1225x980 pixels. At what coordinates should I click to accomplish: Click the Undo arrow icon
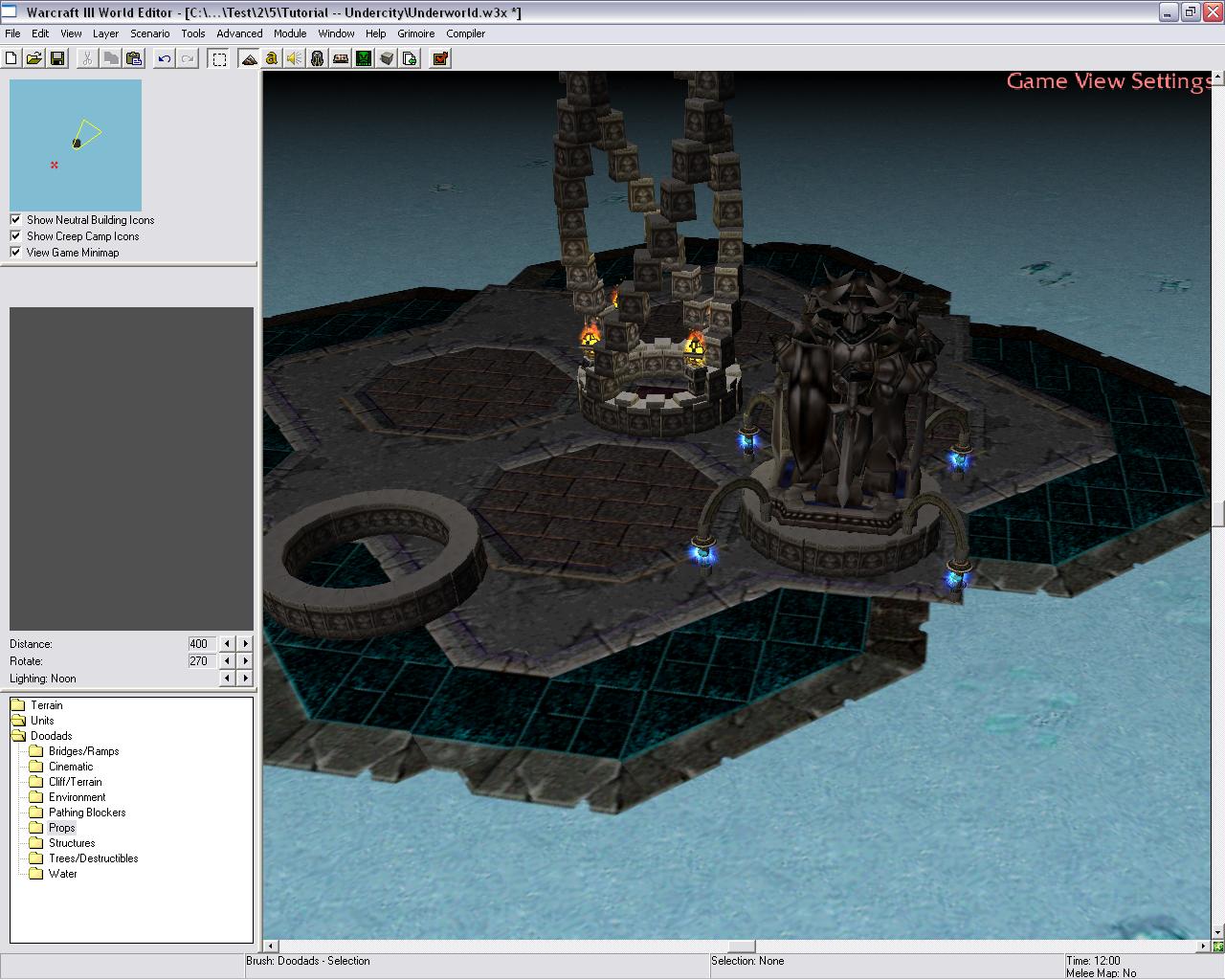pyautogui.click(x=165, y=58)
